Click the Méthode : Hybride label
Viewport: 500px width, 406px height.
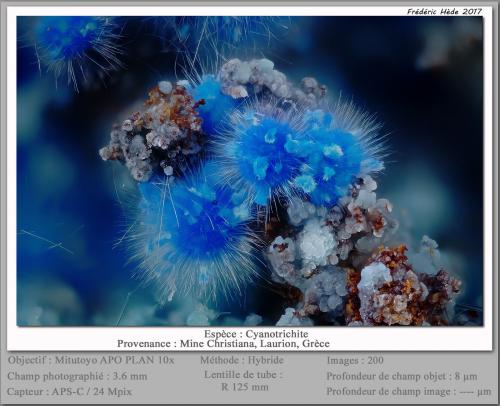click(242, 360)
